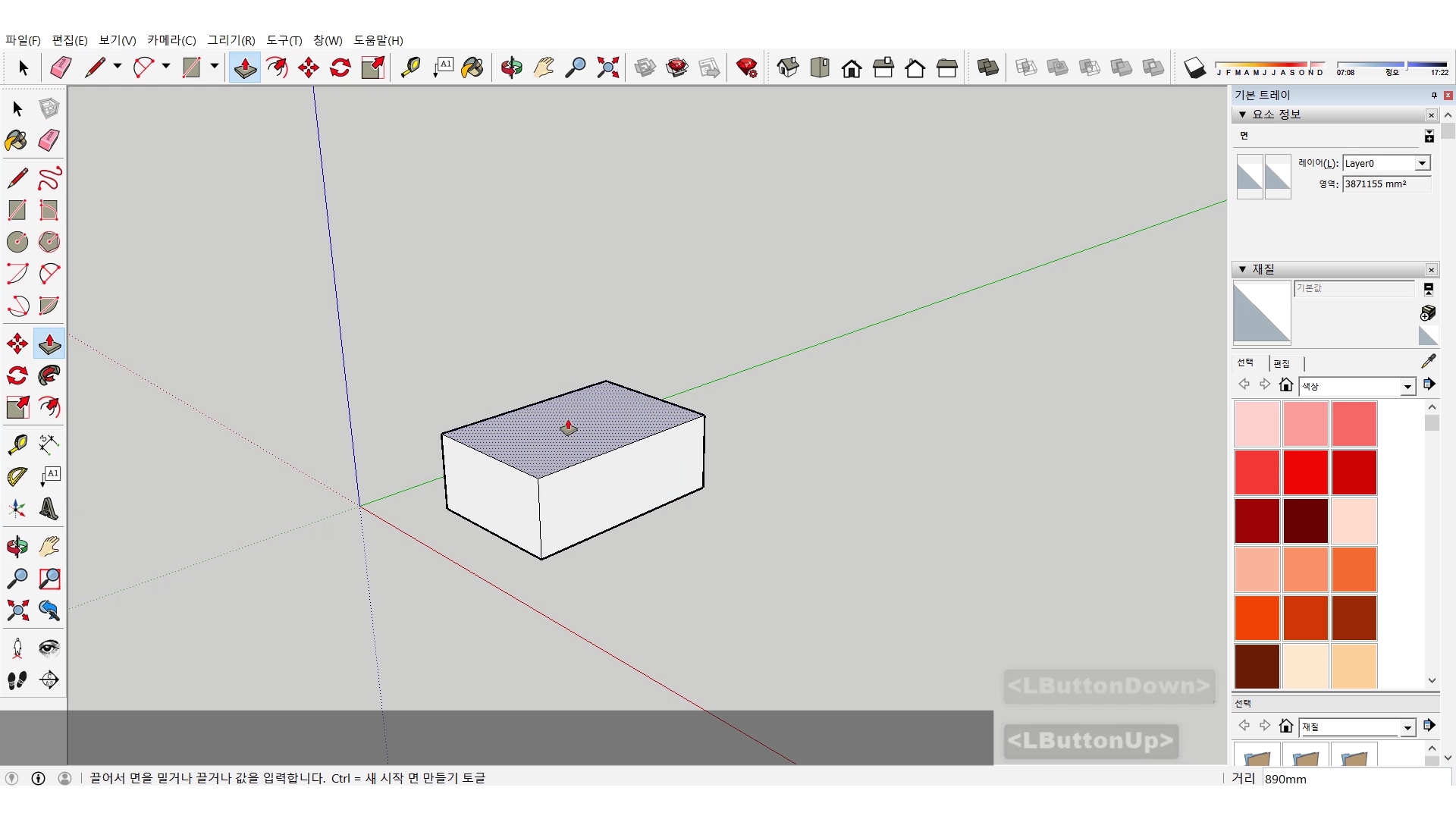The image size is (1456, 819).
Task: Select the Follow Me tool in left toolbar
Action: [x=49, y=375]
